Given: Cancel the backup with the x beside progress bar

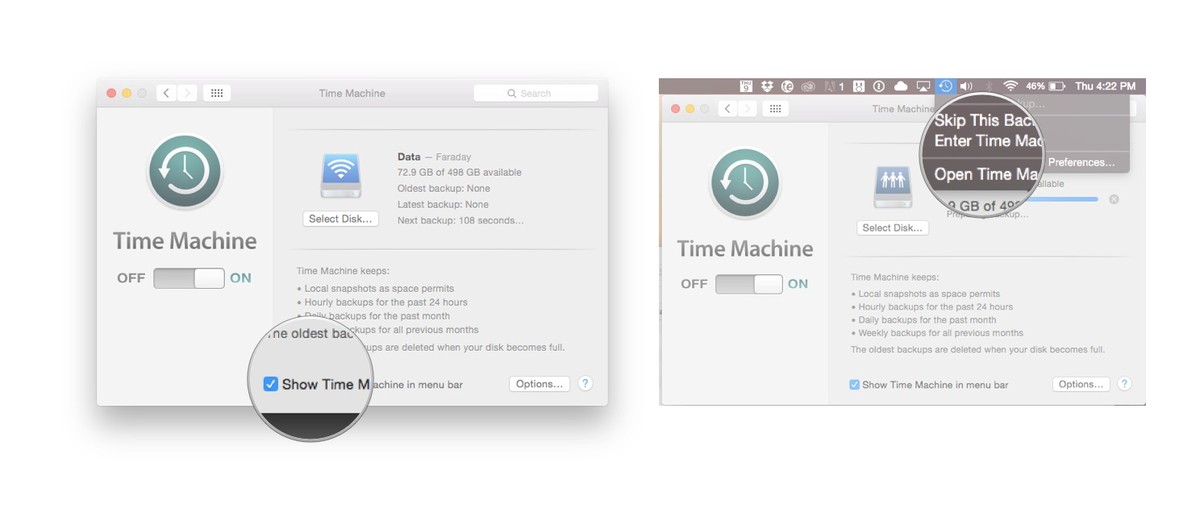Looking at the screenshot, I should [1114, 199].
